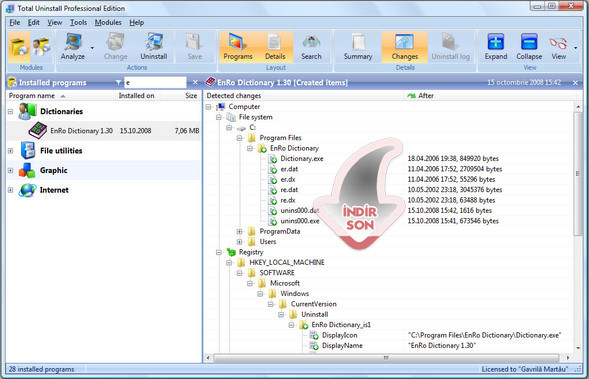The height and width of the screenshot is (379, 589).
Task: Sort by Program name column
Action: point(61,96)
